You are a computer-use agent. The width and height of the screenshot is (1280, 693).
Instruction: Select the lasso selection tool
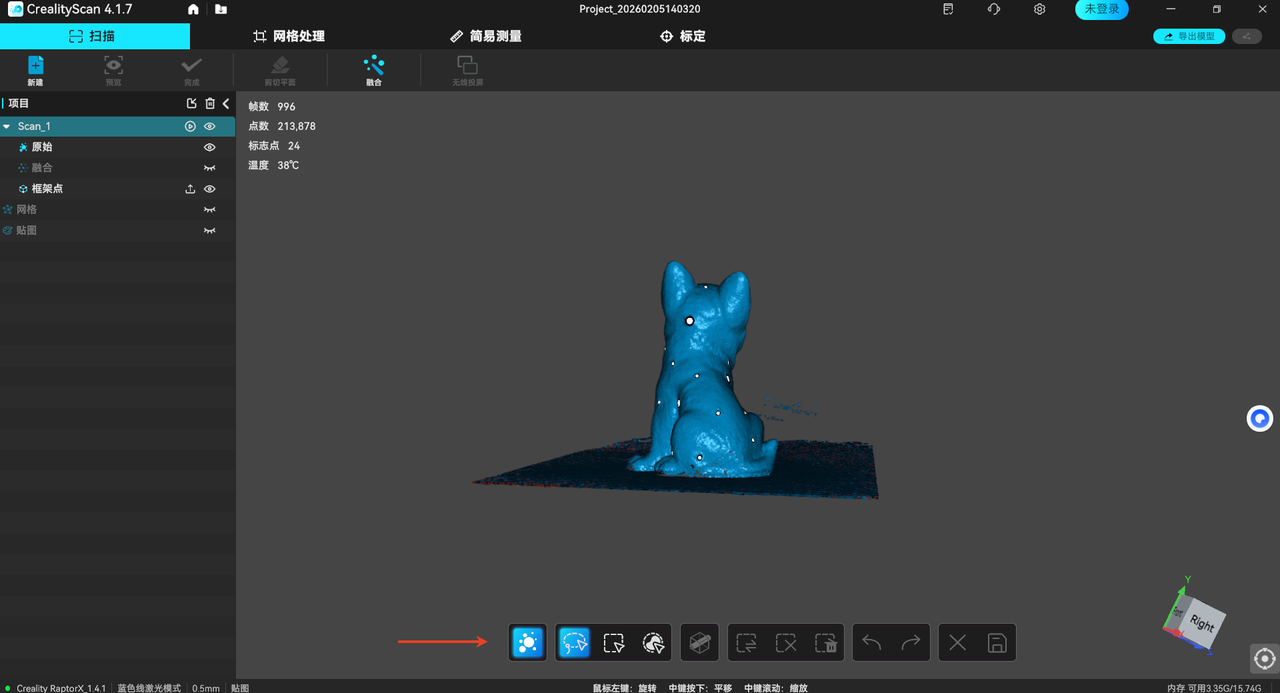tap(574, 642)
